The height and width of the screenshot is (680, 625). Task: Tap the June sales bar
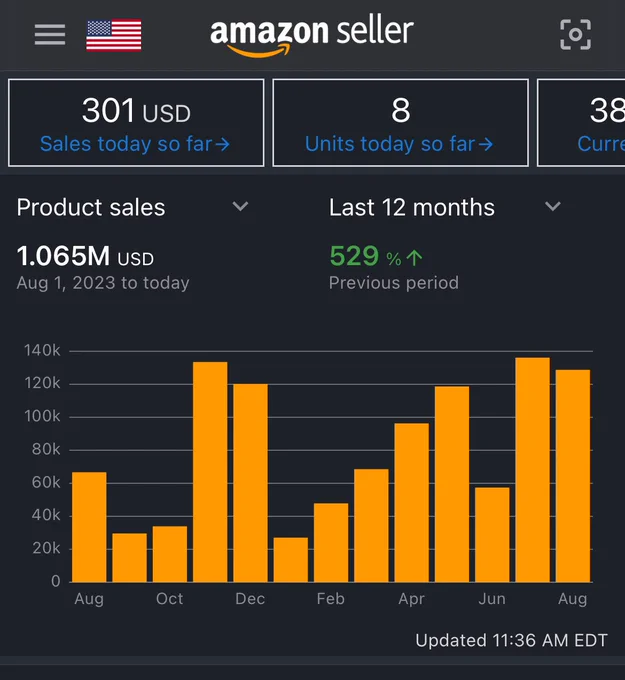[x=492, y=535]
